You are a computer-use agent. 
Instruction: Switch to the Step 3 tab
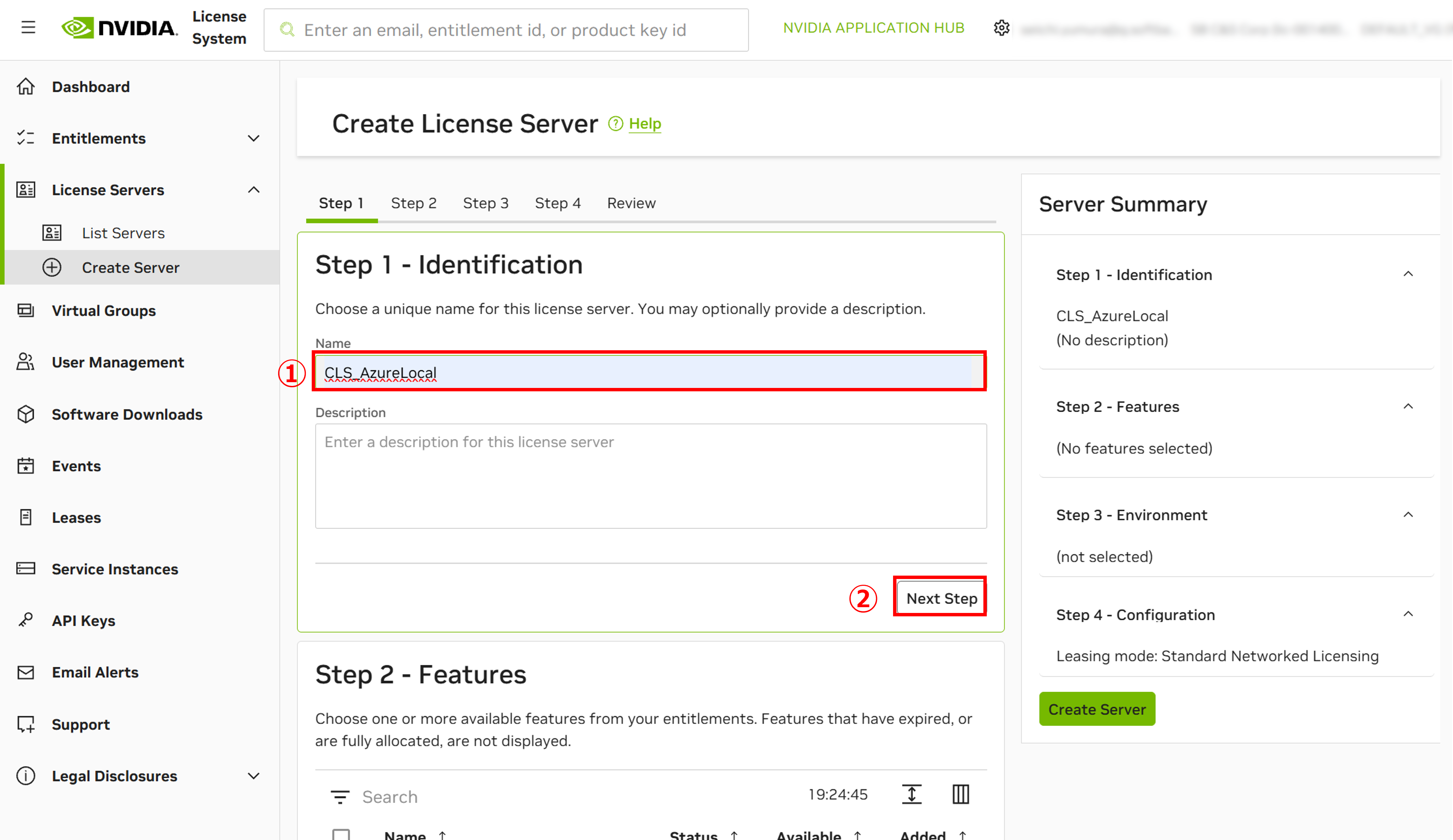(x=486, y=203)
